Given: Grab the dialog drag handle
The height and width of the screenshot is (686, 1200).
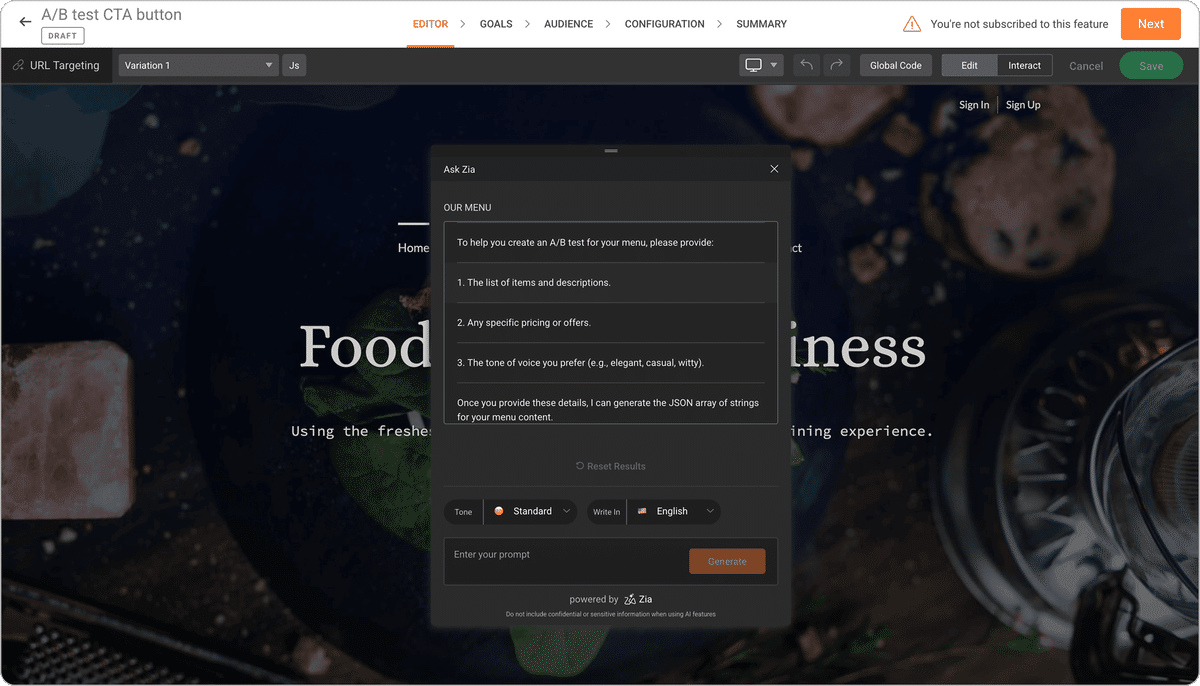Looking at the screenshot, I should point(611,151).
